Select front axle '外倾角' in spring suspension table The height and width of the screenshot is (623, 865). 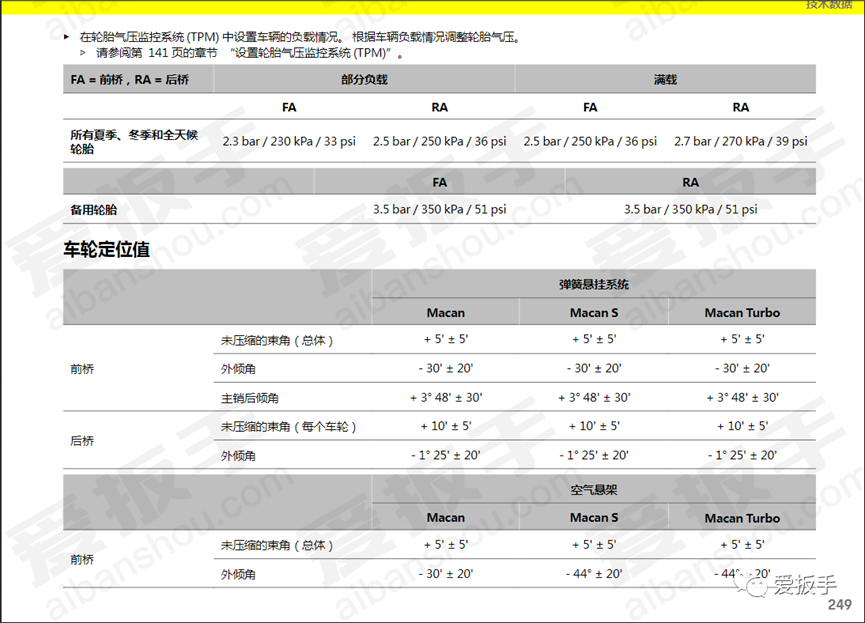pos(238,369)
